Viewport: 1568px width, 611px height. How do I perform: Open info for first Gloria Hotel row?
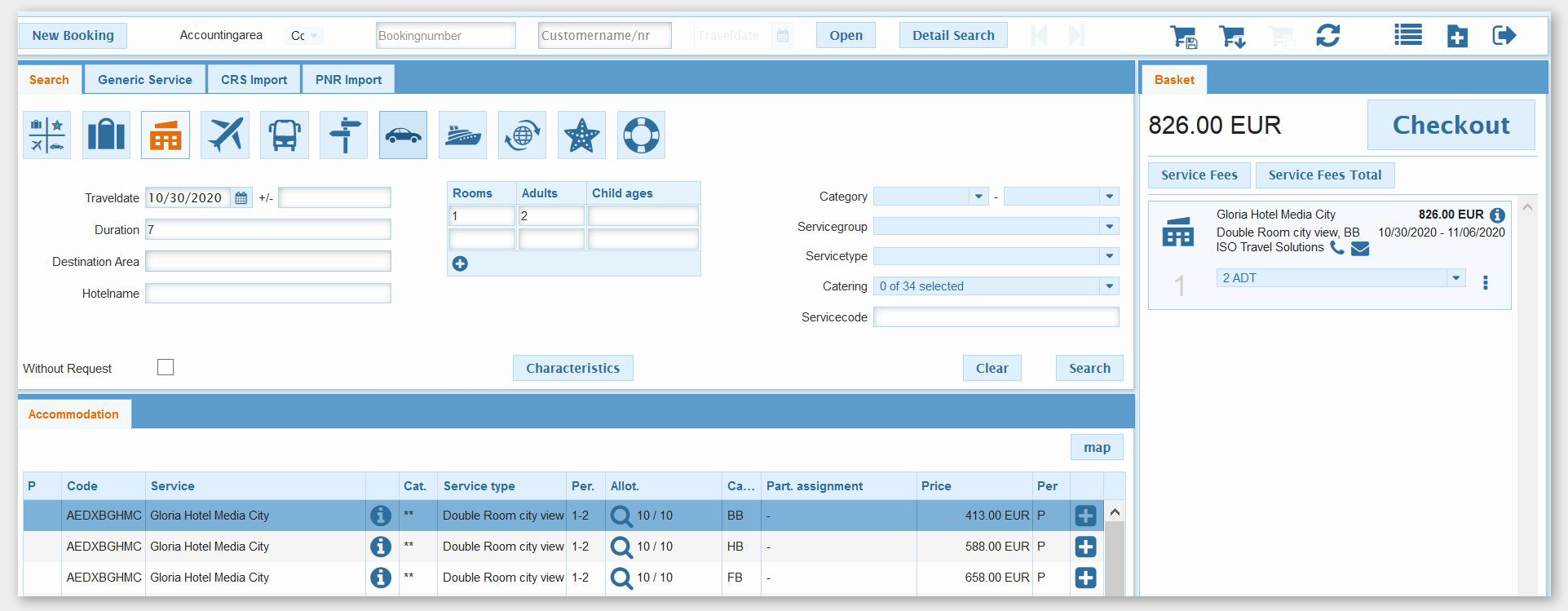[380, 516]
